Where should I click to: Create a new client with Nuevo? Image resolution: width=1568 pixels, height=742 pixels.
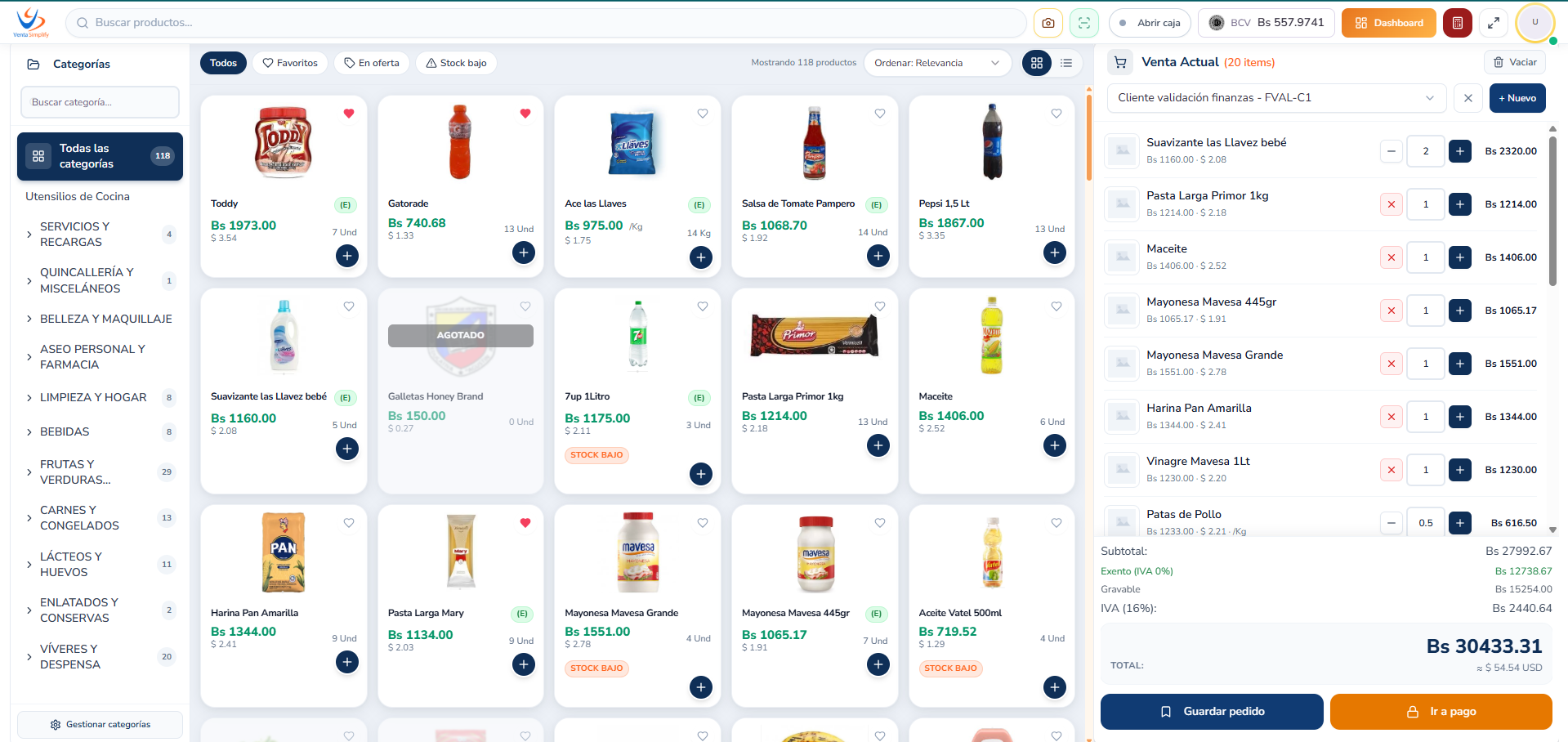coord(1517,98)
